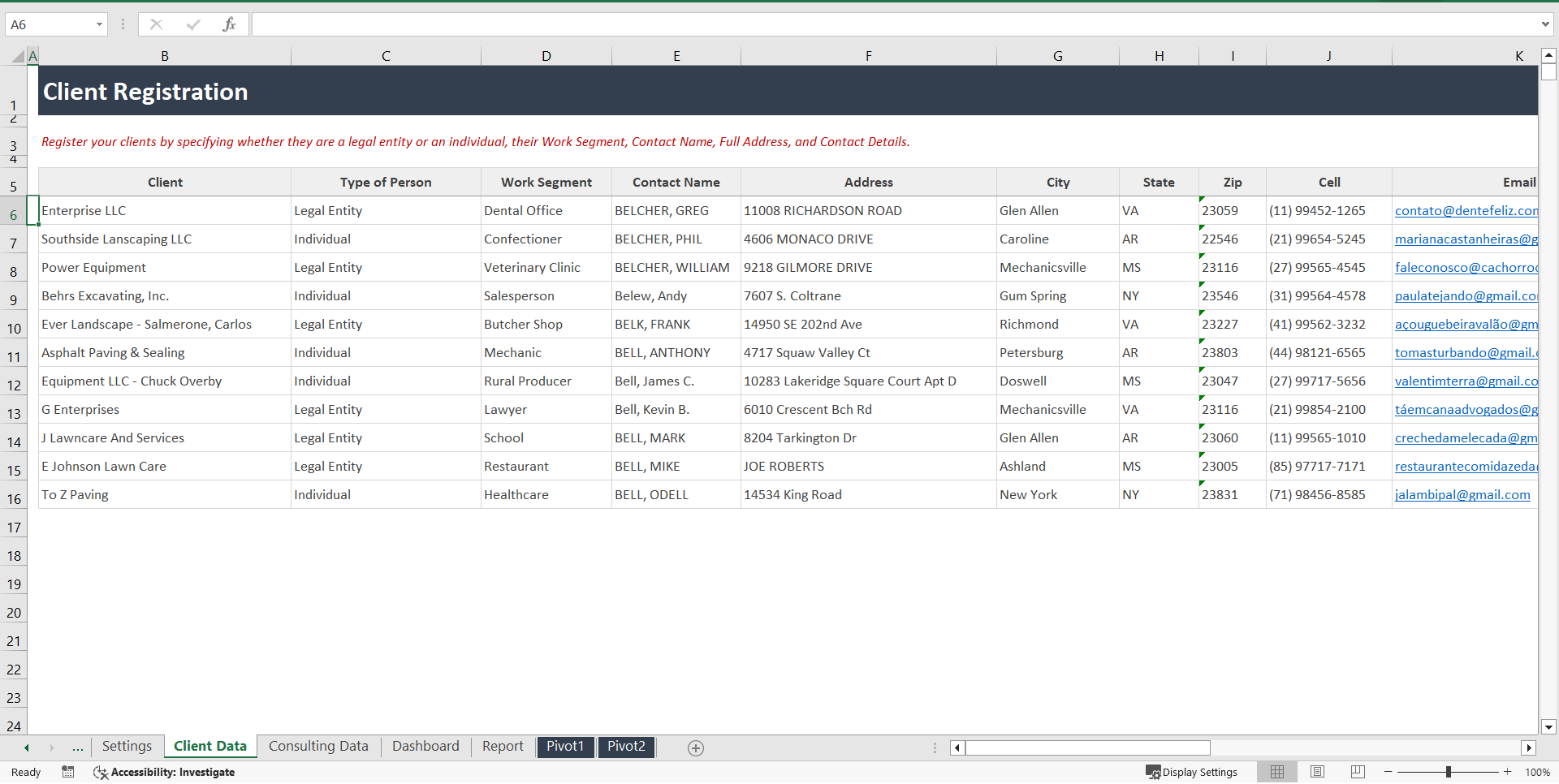
Task: Click the Select All corner triangle
Action: click(x=18, y=57)
